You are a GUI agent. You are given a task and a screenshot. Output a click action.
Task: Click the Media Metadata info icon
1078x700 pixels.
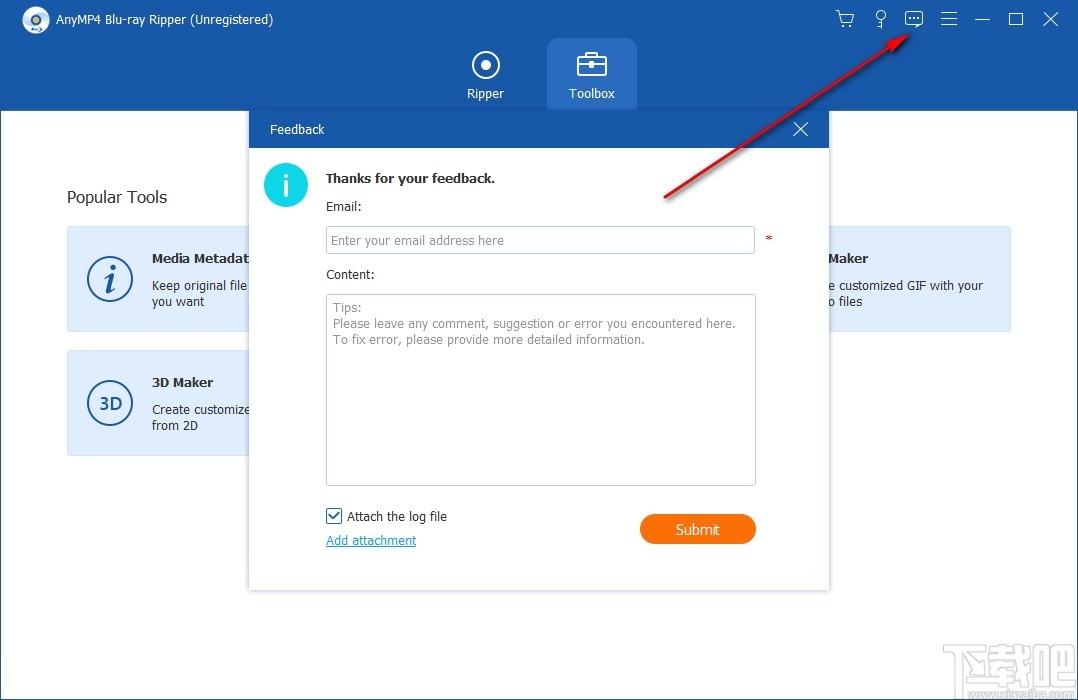tap(110, 279)
